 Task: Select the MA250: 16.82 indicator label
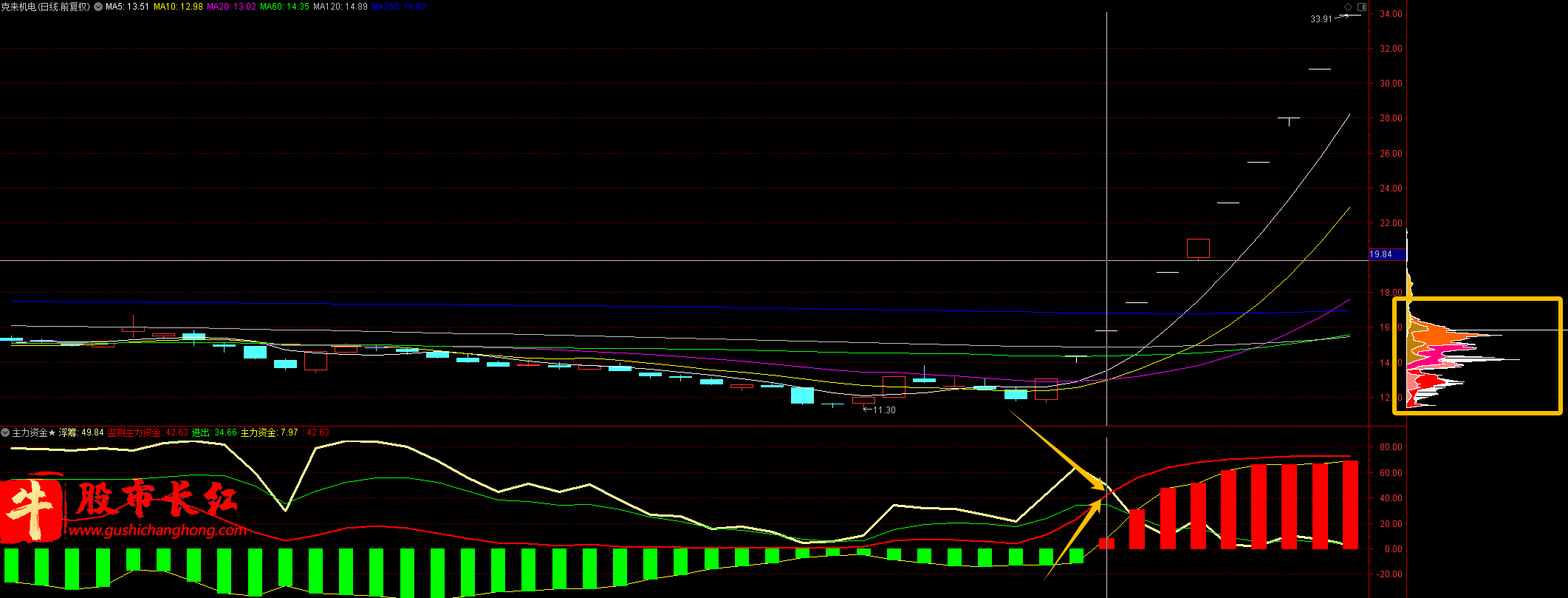tap(398, 7)
